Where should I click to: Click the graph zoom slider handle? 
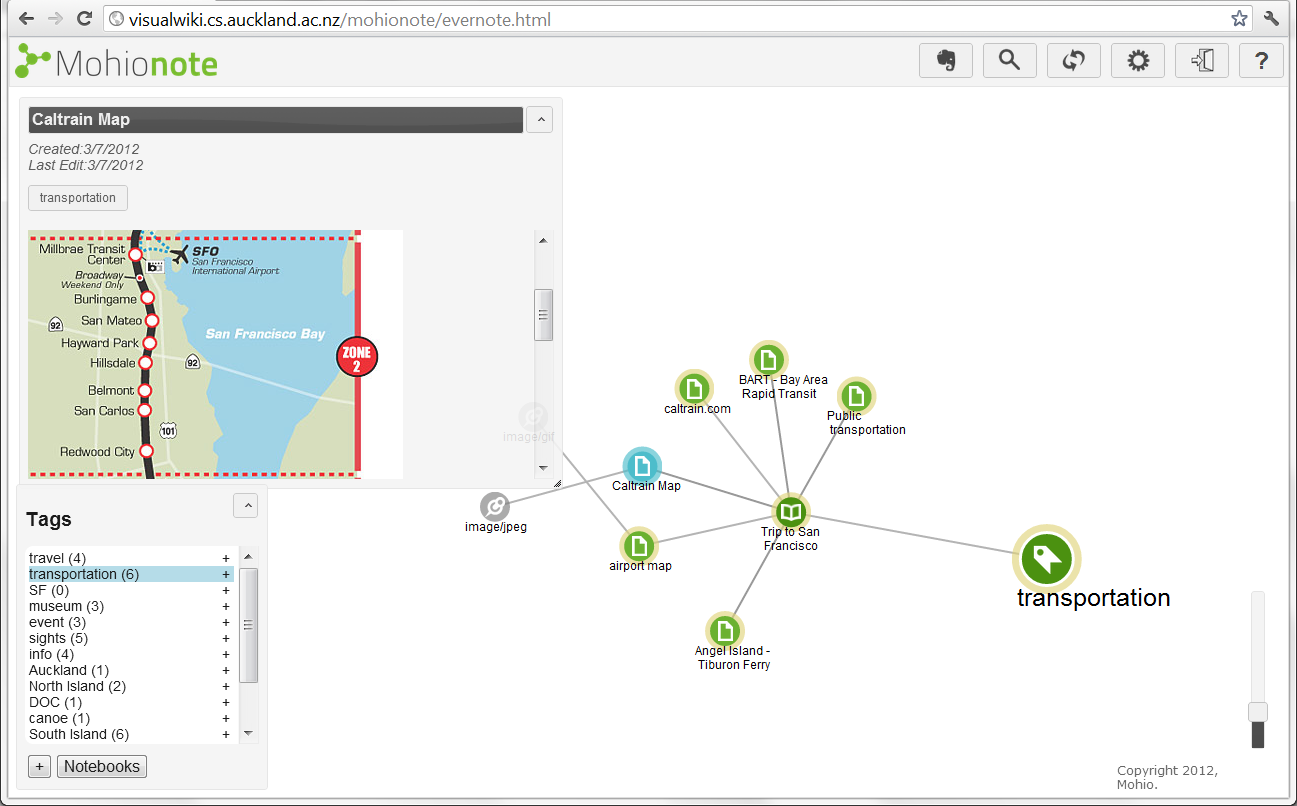(x=1258, y=712)
